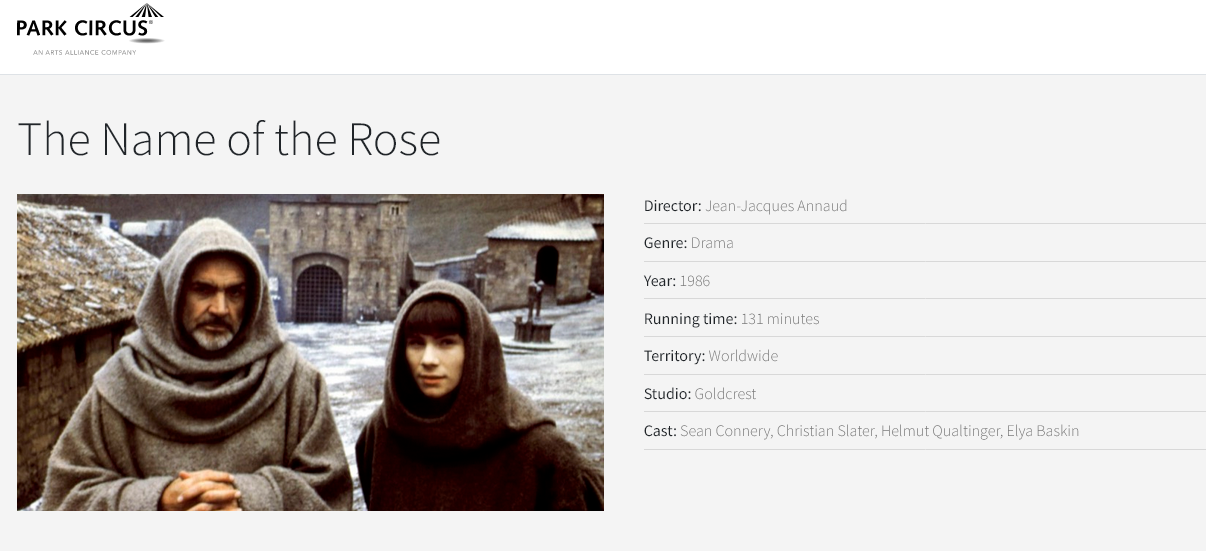
Task: Click the 'Territory:' label
Action: coord(674,356)
